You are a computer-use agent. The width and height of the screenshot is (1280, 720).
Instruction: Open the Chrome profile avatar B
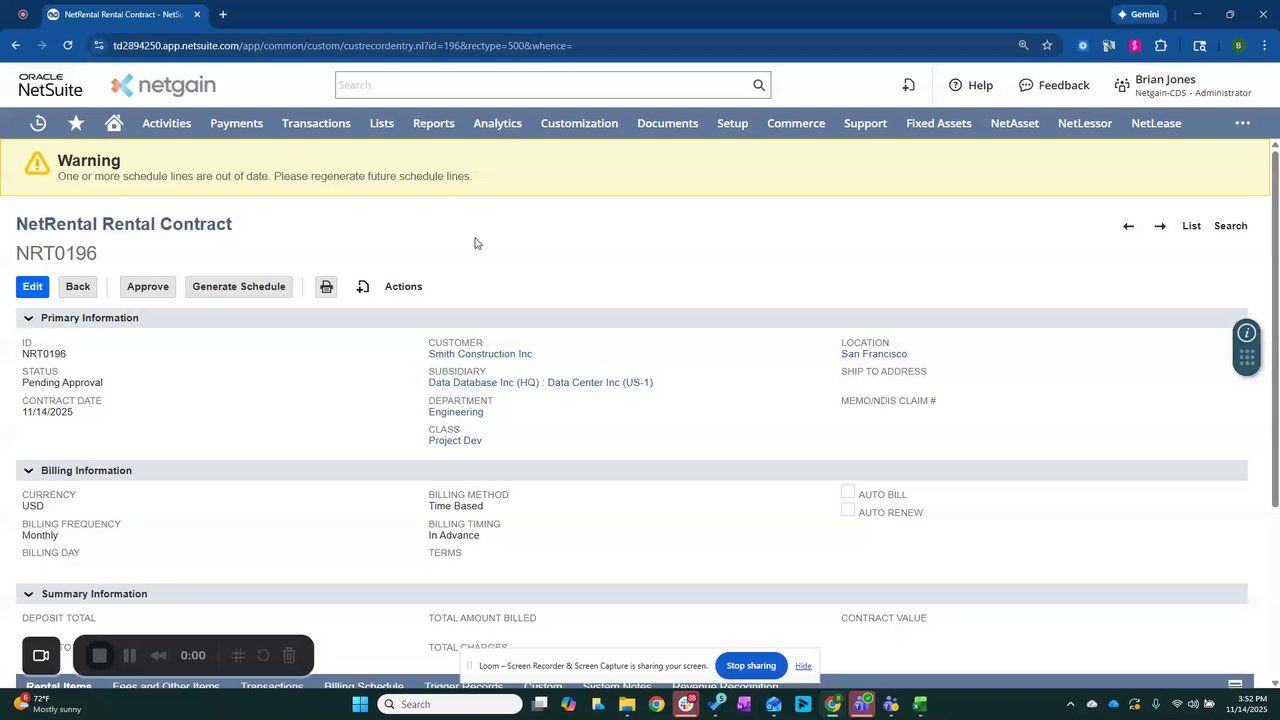(1238, 45)
